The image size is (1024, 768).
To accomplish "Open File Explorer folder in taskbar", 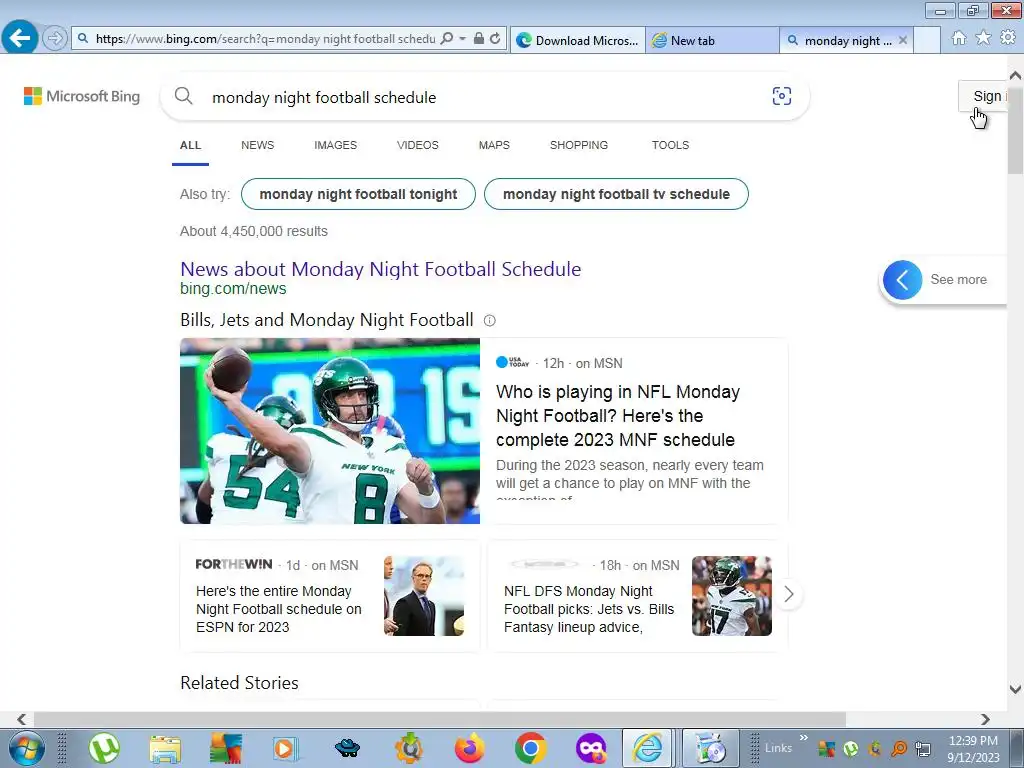I will pyautogui.click(x=165, y=748).
